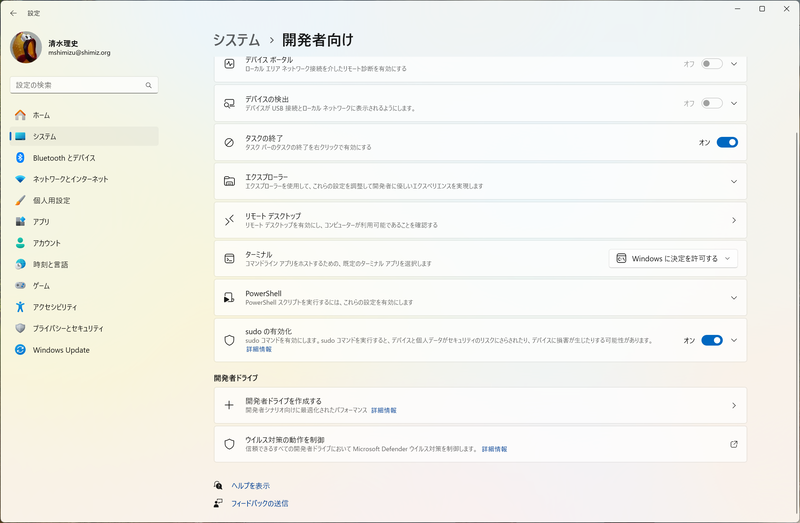The width and height of the screenshot is (800, 523).
Task: Click the ヘルプを表示 help icon
Action: (x=218, y=485)
